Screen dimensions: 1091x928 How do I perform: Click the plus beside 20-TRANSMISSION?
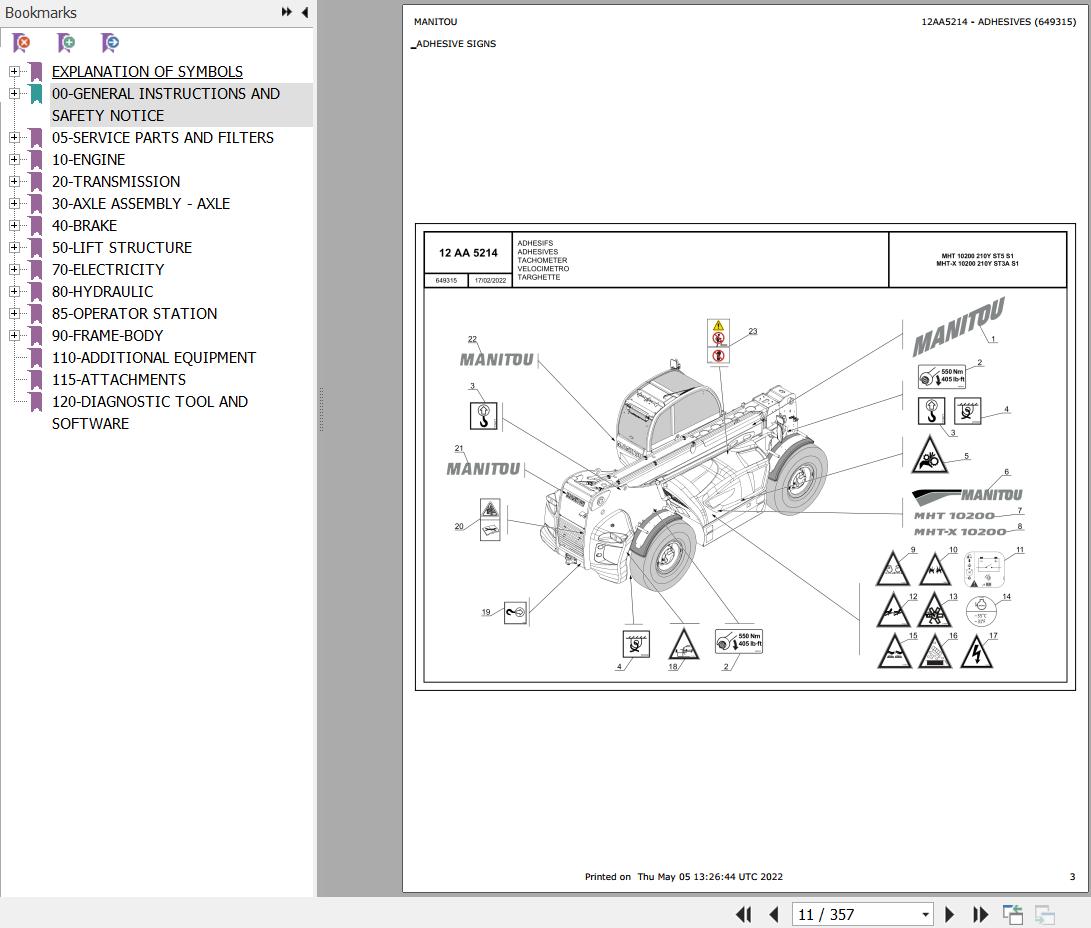[x=13, y=181]
